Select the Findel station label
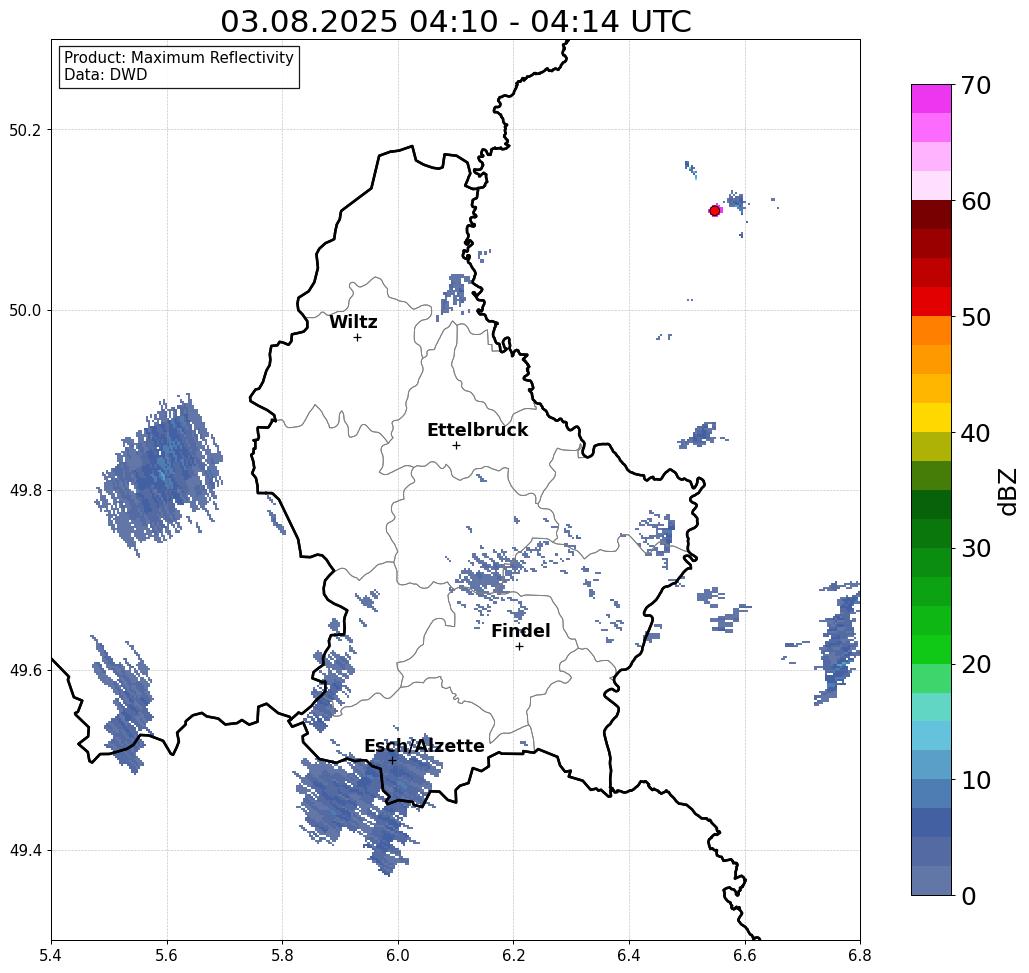 tap(520, 631)
